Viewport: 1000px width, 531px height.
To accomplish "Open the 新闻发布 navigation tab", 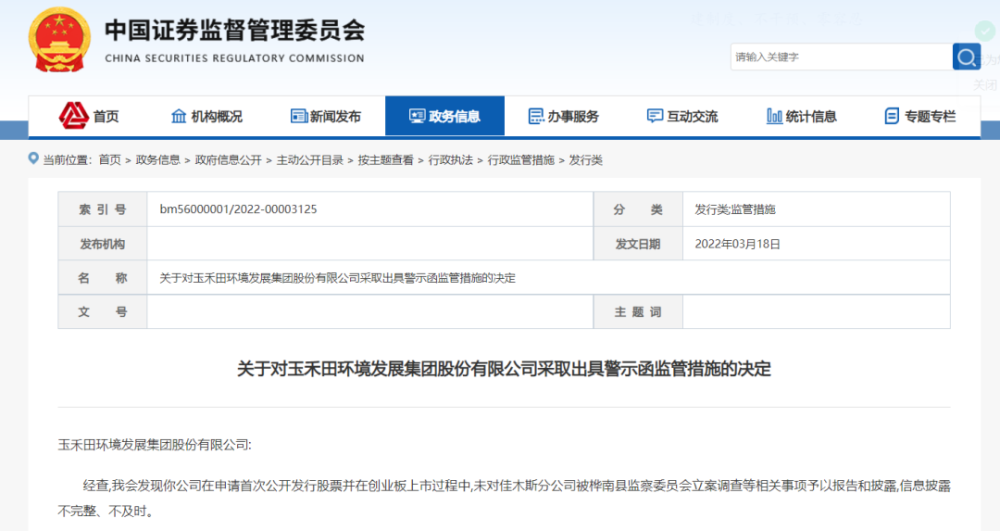I will pos(326,116).
